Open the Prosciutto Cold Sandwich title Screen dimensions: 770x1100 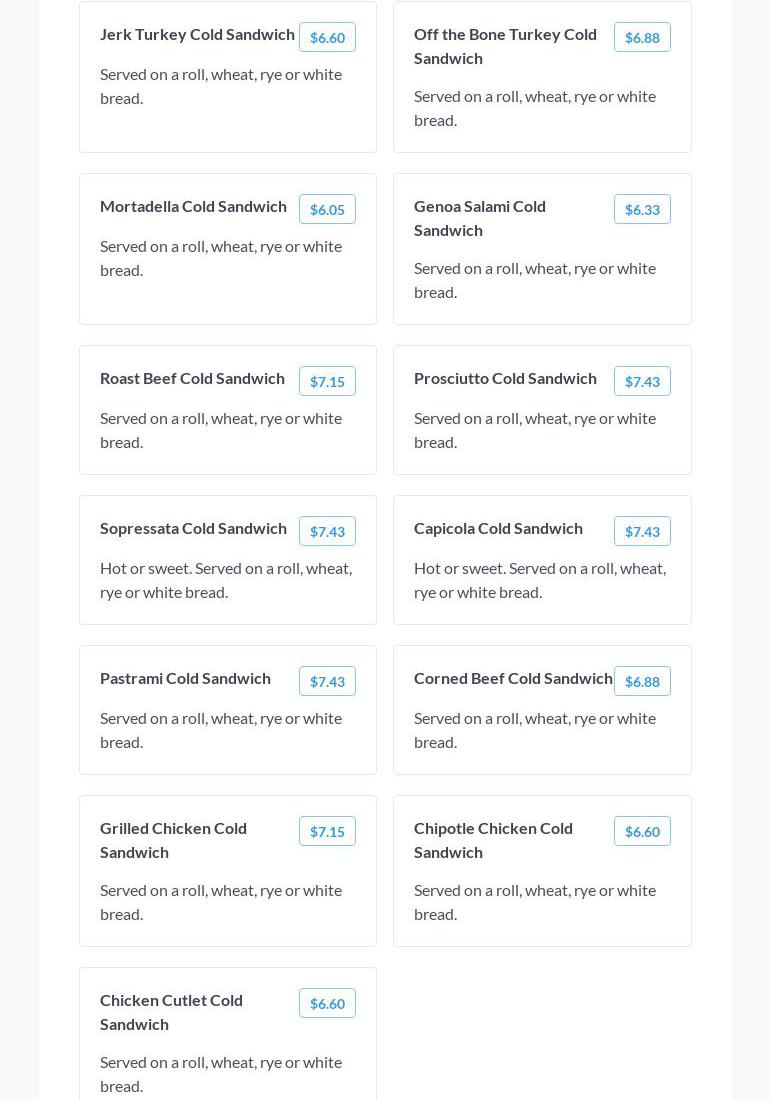click(505, 378)
